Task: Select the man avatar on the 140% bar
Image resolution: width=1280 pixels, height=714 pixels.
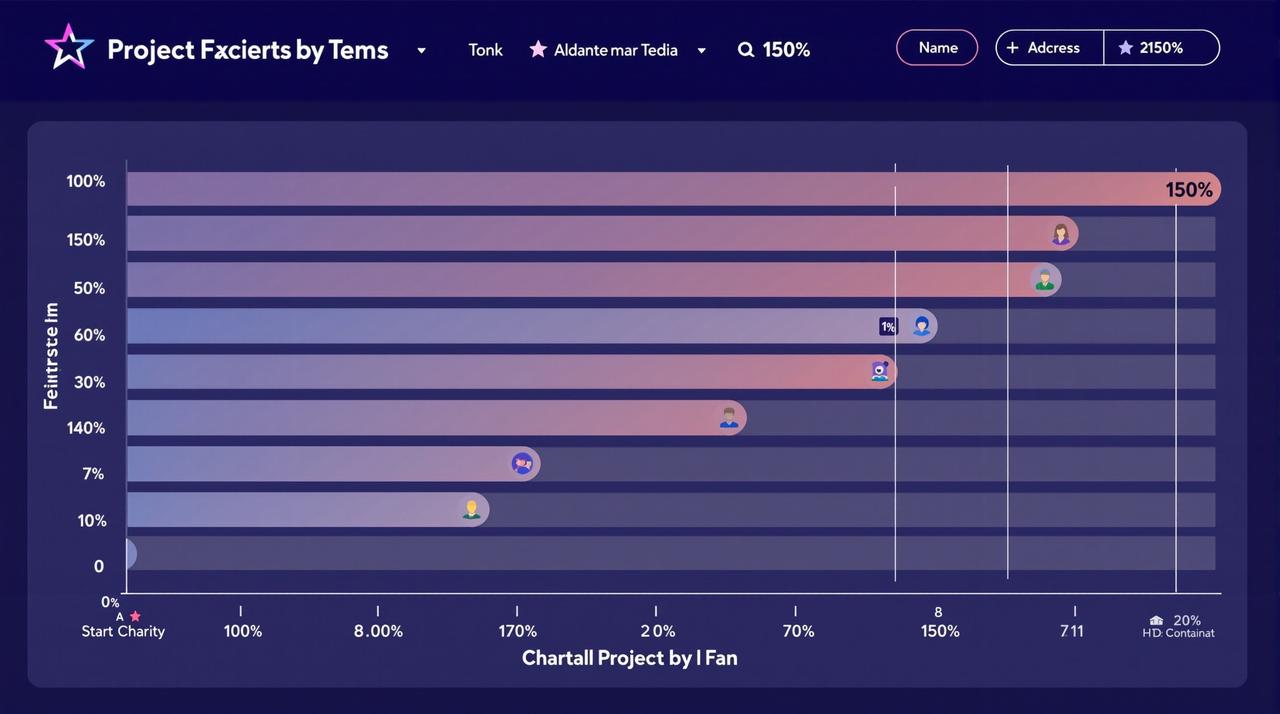Action: (729, 418)
